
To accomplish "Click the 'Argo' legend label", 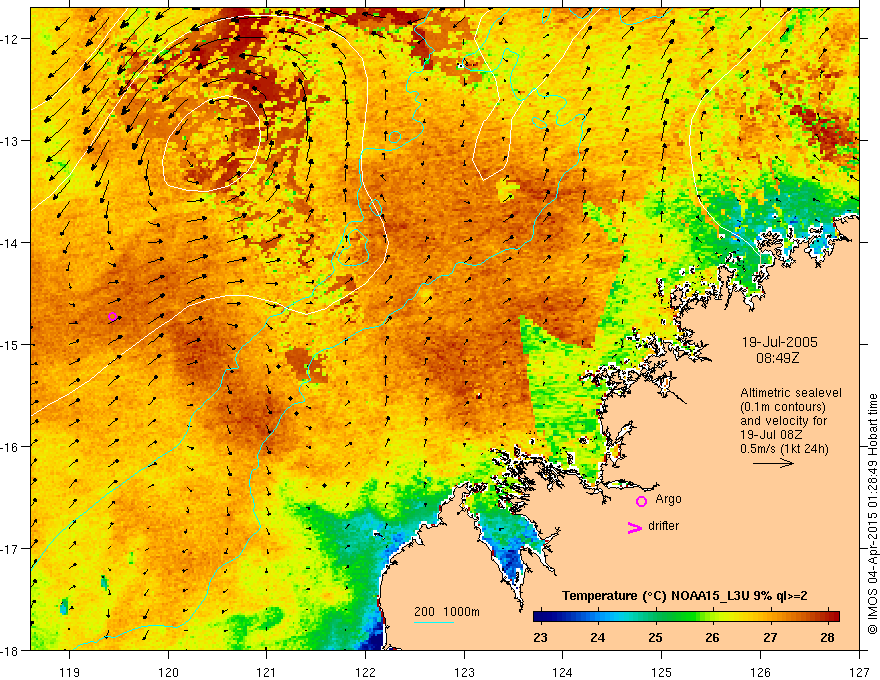I will coord(668,499).
